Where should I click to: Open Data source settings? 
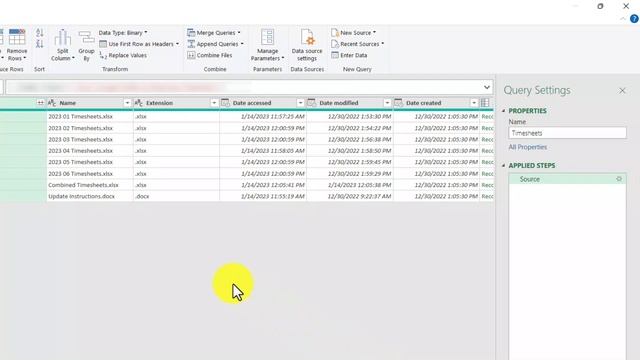[307, 45]
